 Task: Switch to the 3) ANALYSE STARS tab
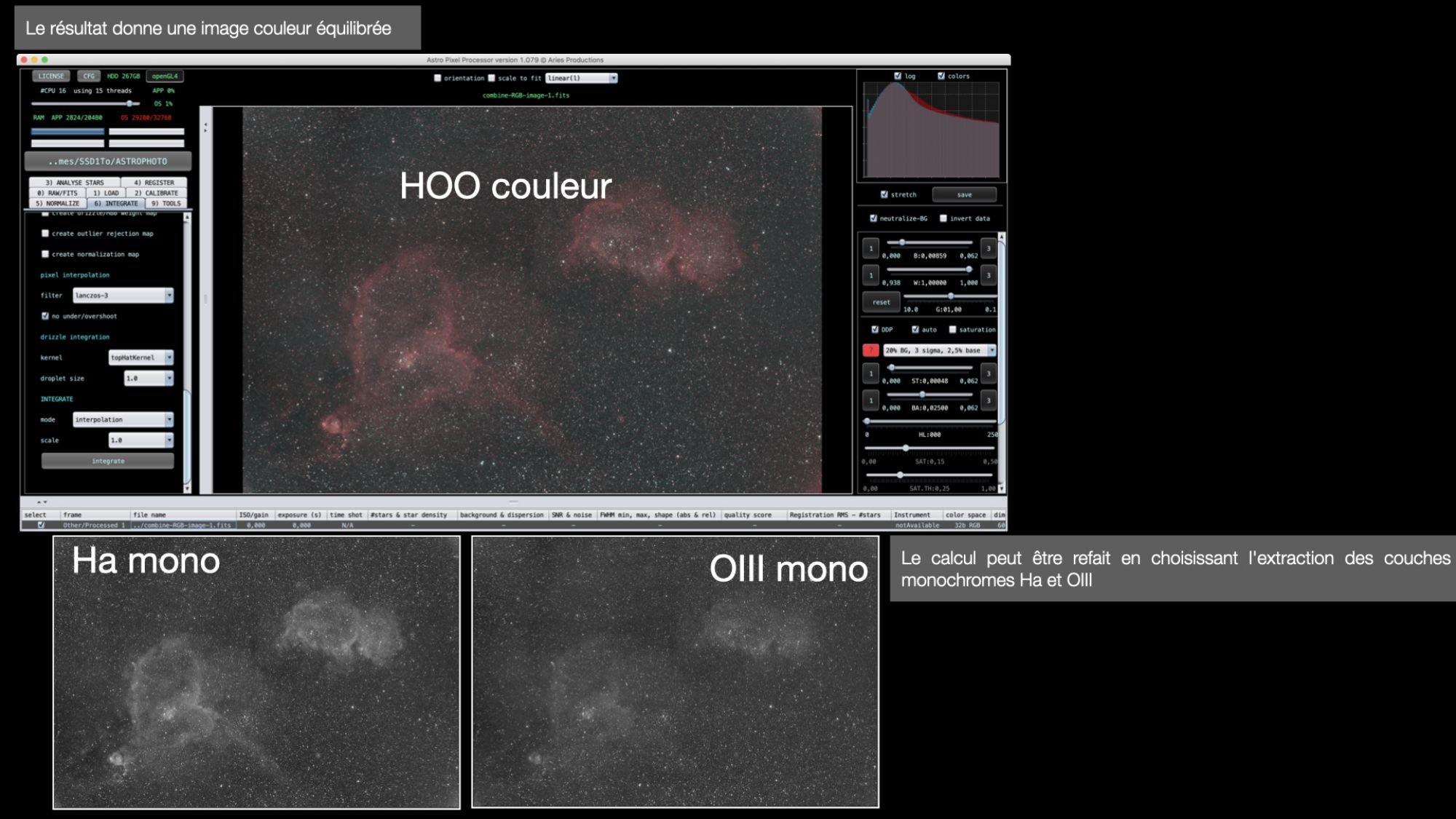[x=75, y=183]
